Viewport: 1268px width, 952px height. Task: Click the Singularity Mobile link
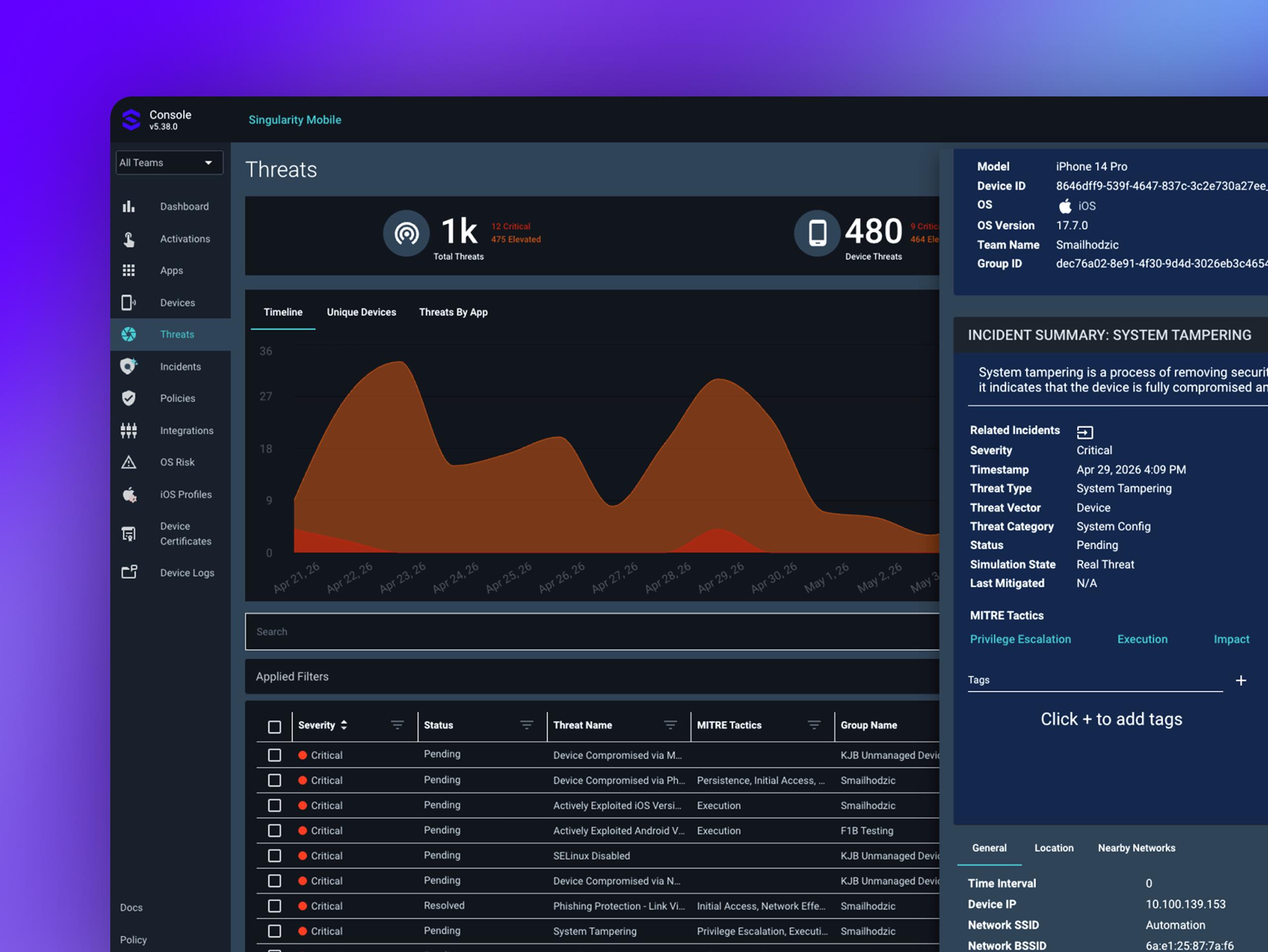pos(295,120)
